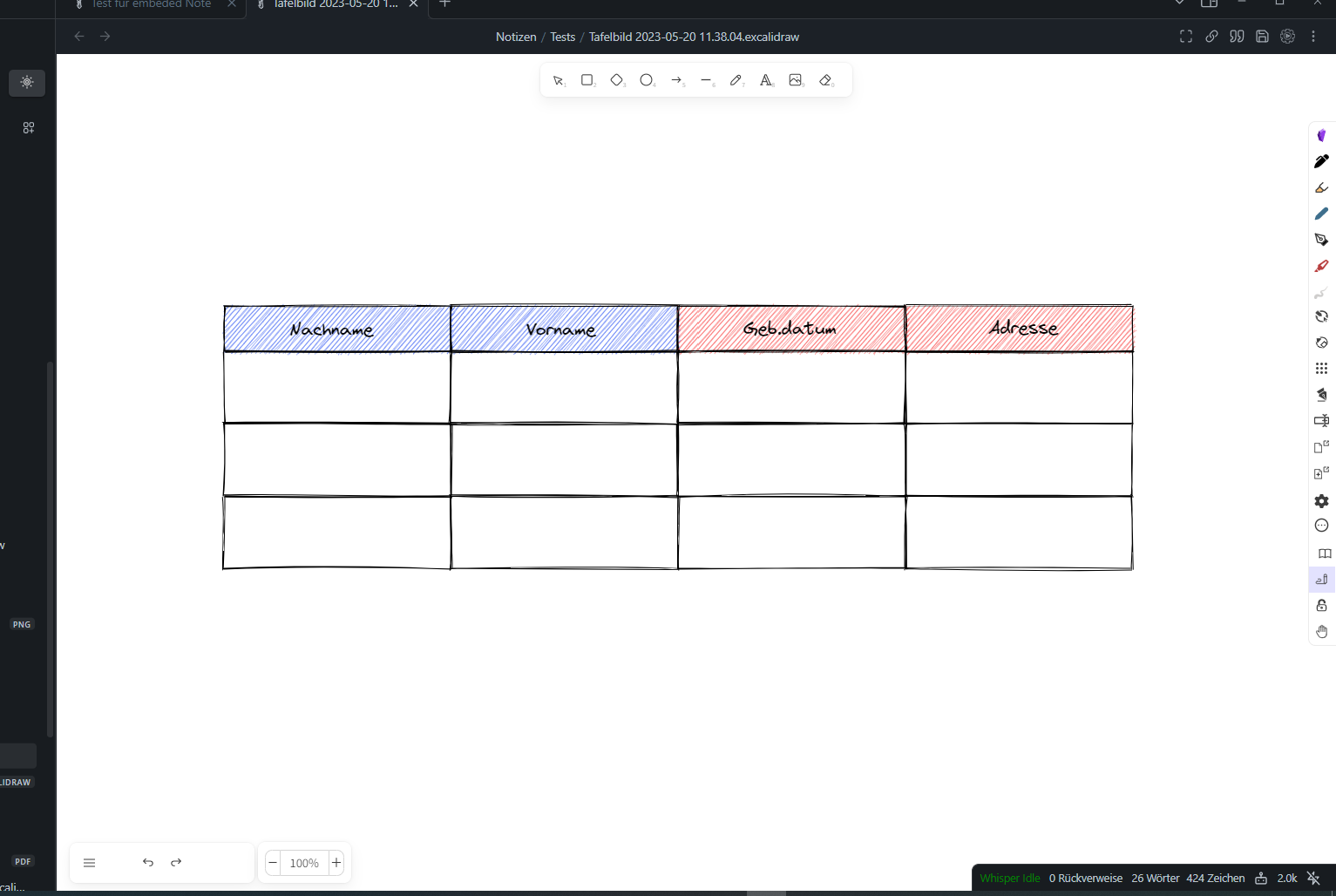Click the blue 'Nachname' header cell
Viewport: 1336px width, 896px height.
tap(336, 329)
